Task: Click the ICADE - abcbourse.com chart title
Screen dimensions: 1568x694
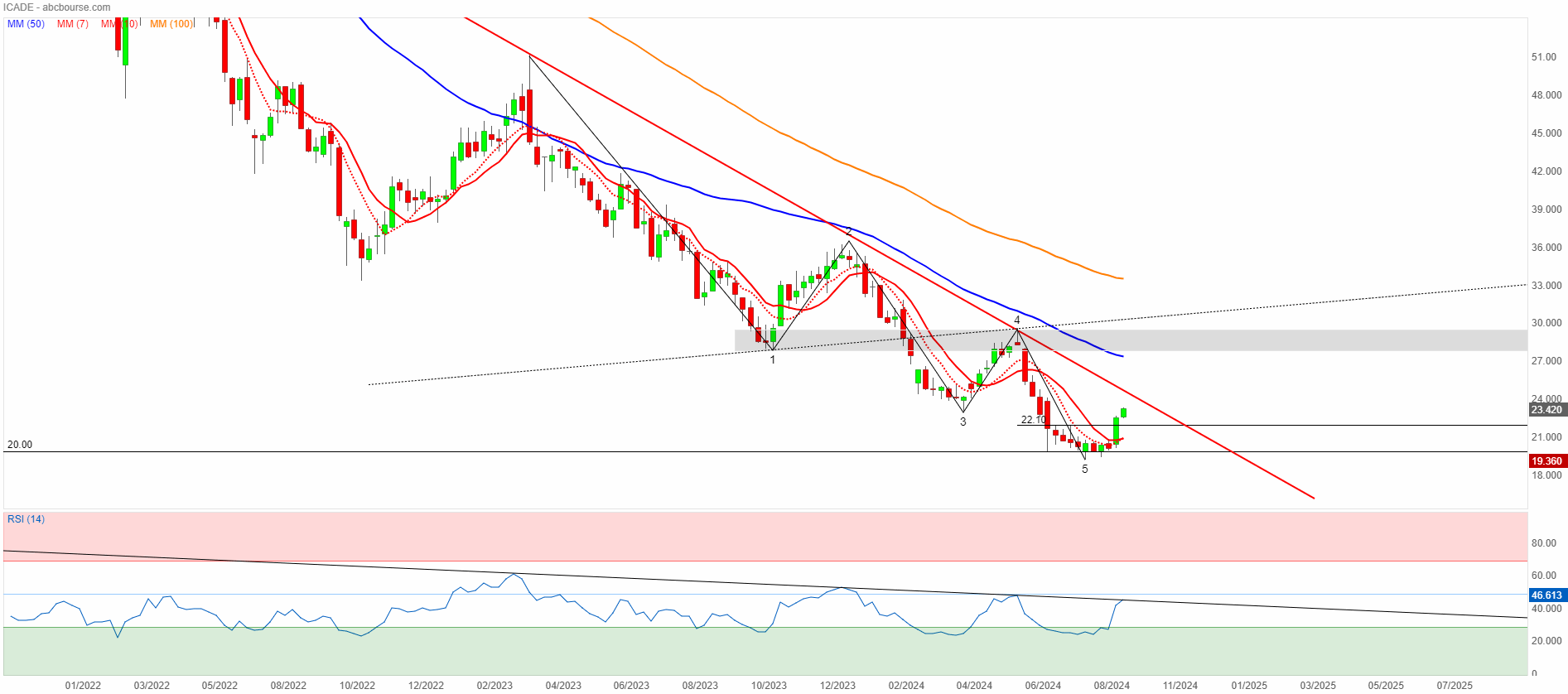Action: pyautogui.click(x=57, y=7)
